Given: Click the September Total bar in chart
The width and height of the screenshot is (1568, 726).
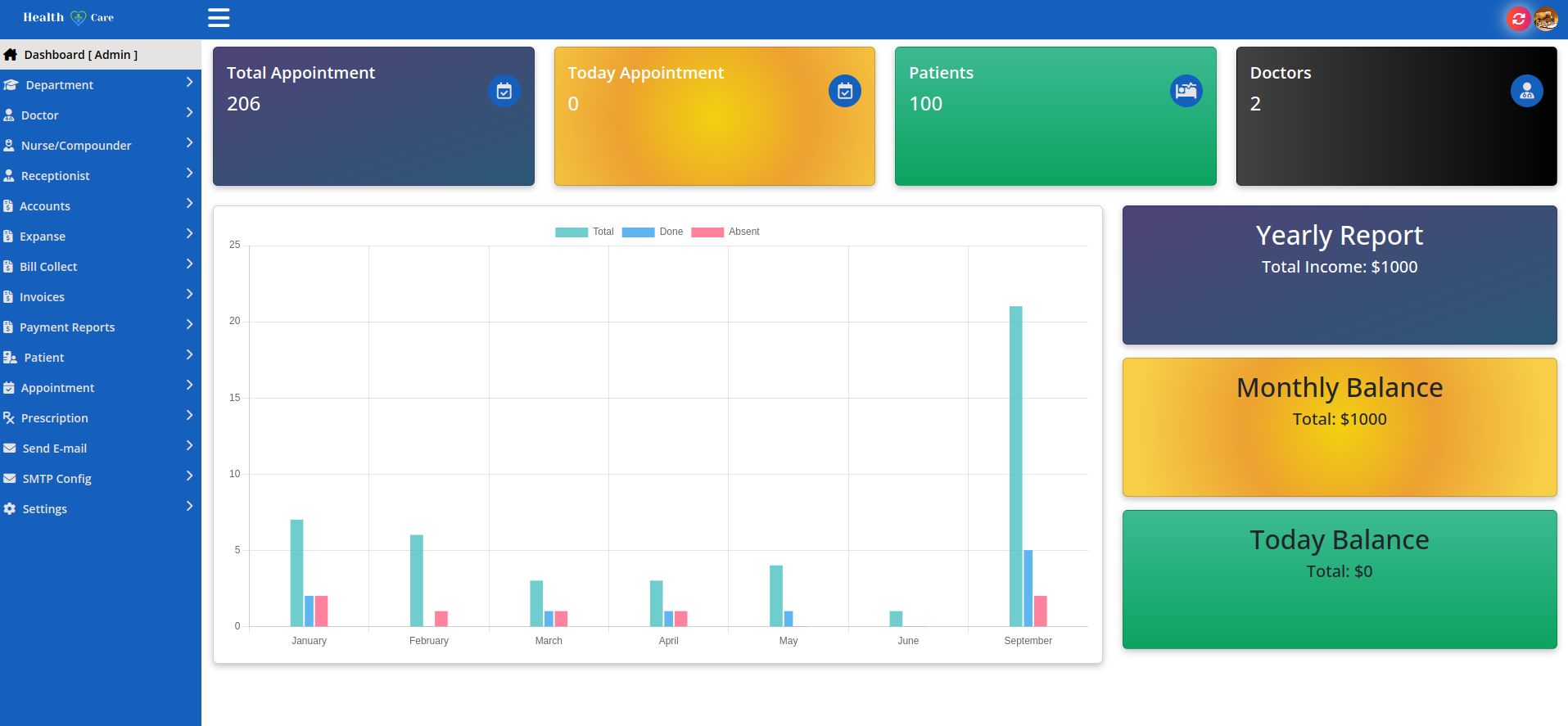Looking at the screenshot, I should [1016, 467].
